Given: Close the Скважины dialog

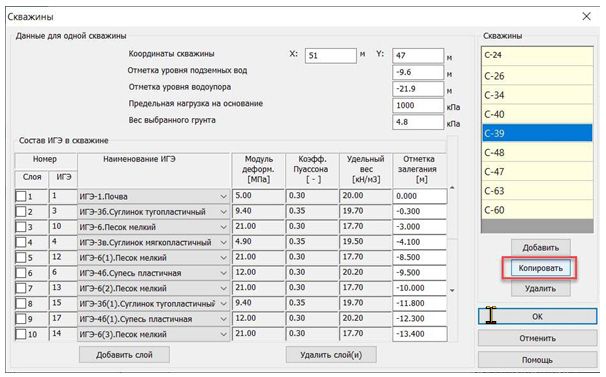Looking at the screenshot, I should click(x=586, y=16).
